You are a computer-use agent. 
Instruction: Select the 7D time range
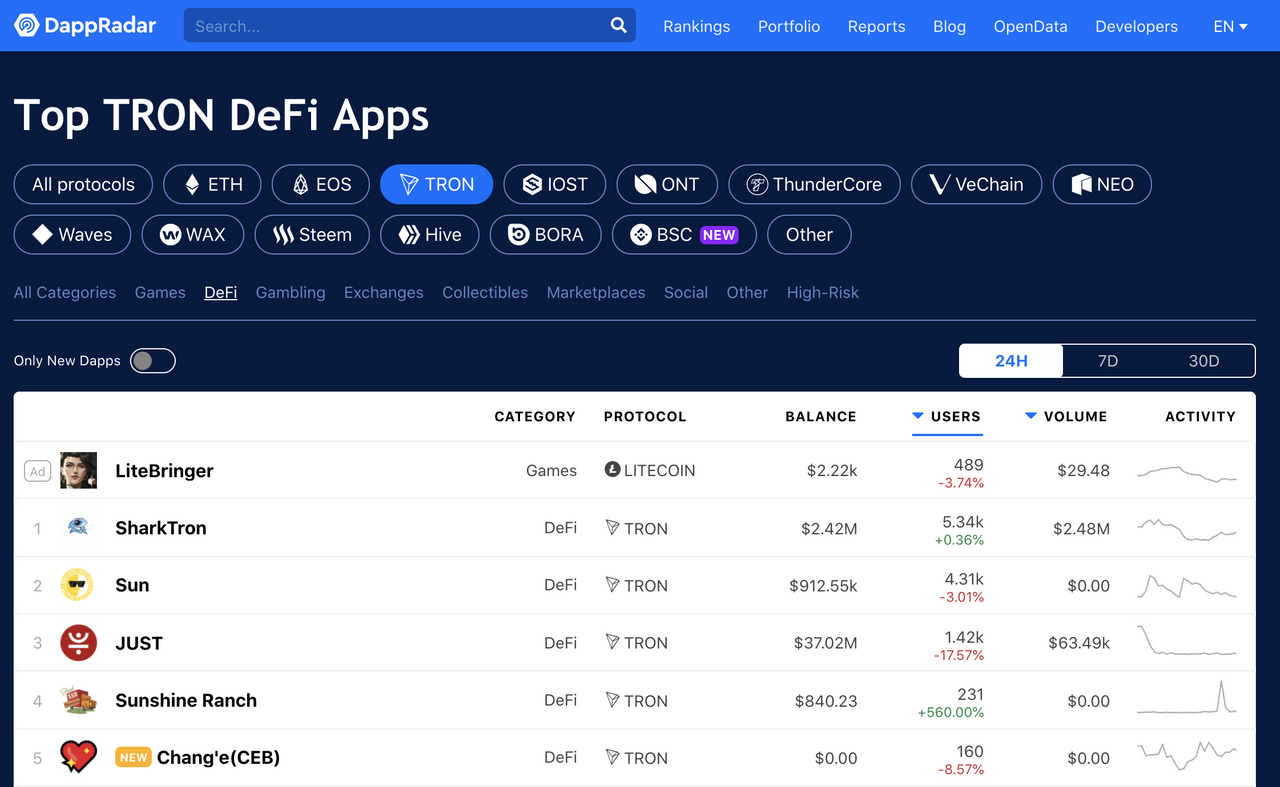[x=1108, y=361]
